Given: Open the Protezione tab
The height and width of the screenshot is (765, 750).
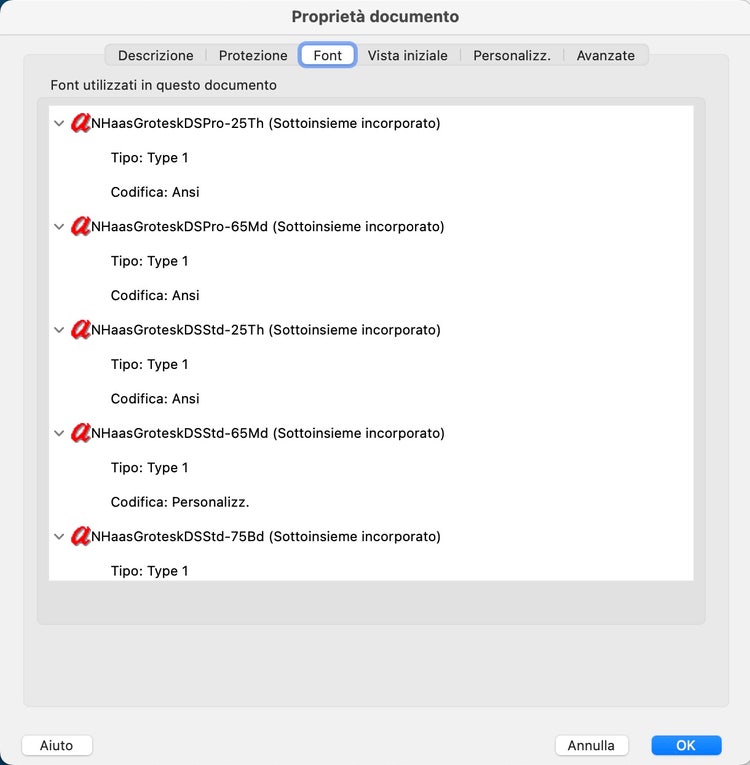Looking at the screenshot, I should pyautogui.click(x=253, y=56).
